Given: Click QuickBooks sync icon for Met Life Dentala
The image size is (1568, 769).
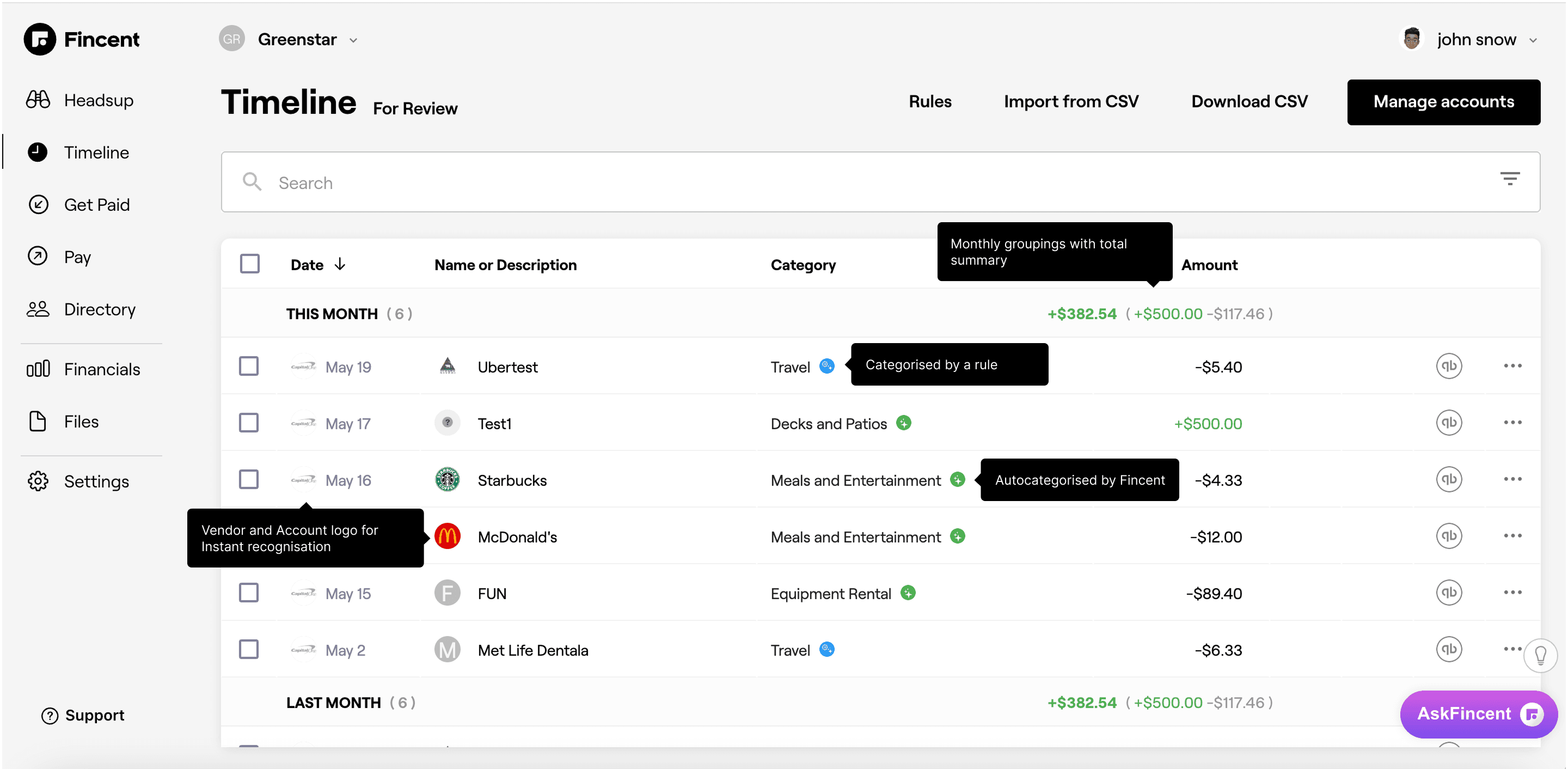Looking at the screenshot, I should 1449,649.
